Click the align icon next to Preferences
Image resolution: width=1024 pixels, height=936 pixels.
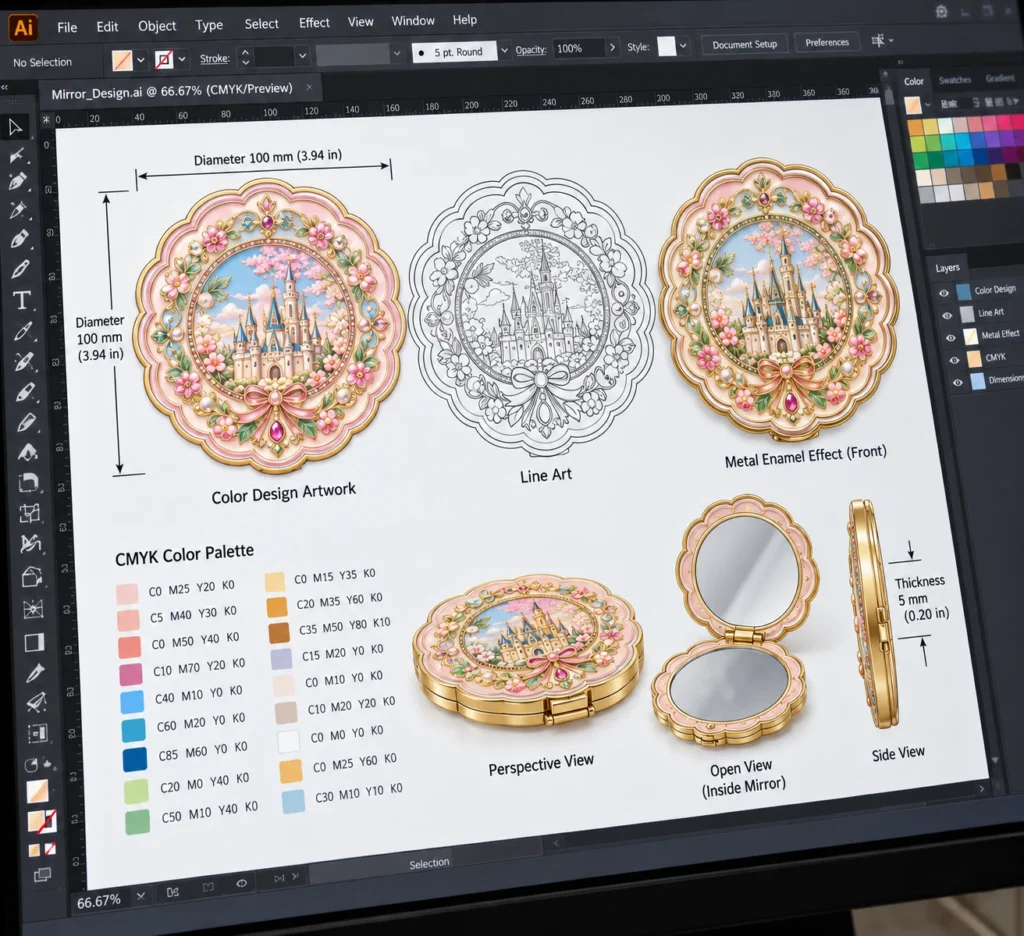pyautogui.click(x=878, y=40)
